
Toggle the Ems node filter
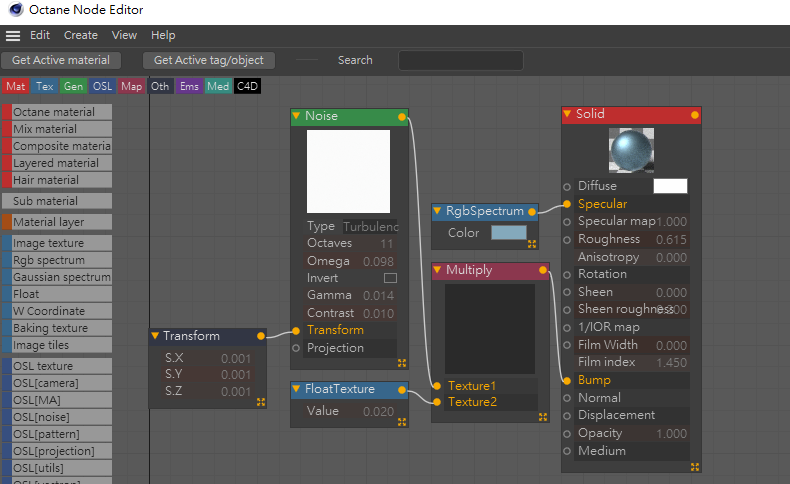(189, 86)
